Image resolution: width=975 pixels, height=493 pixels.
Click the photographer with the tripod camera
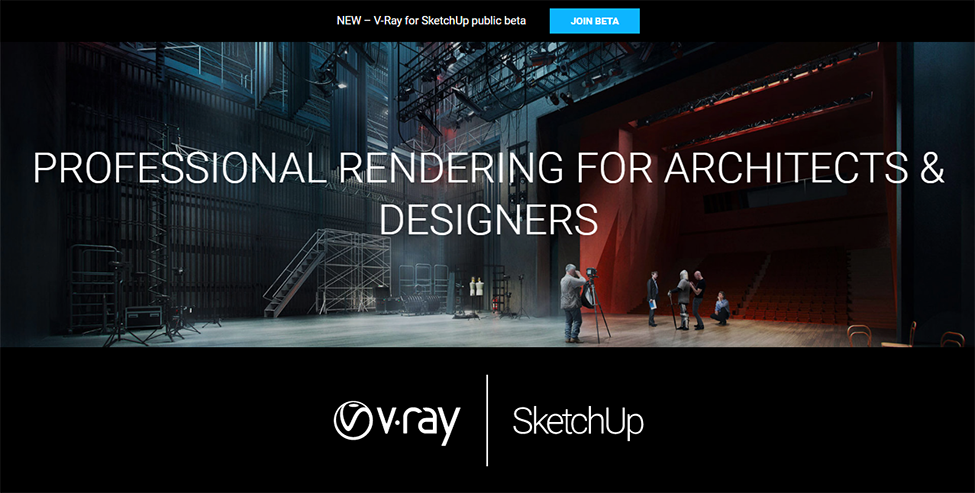tap(573, 301)
